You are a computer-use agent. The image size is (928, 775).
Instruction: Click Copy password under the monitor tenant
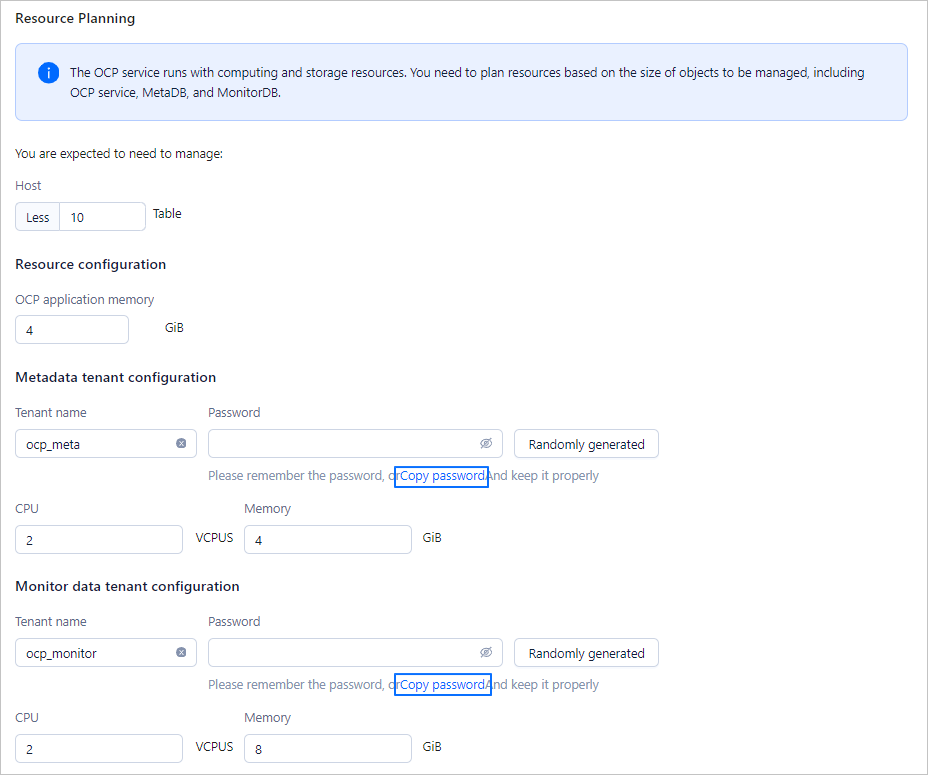pyautogui.click(x=443, y=684)
